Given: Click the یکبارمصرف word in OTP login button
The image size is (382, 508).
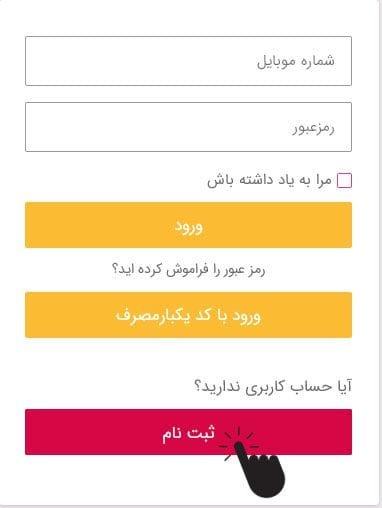Looking at the screenshot, I should 153,316.
